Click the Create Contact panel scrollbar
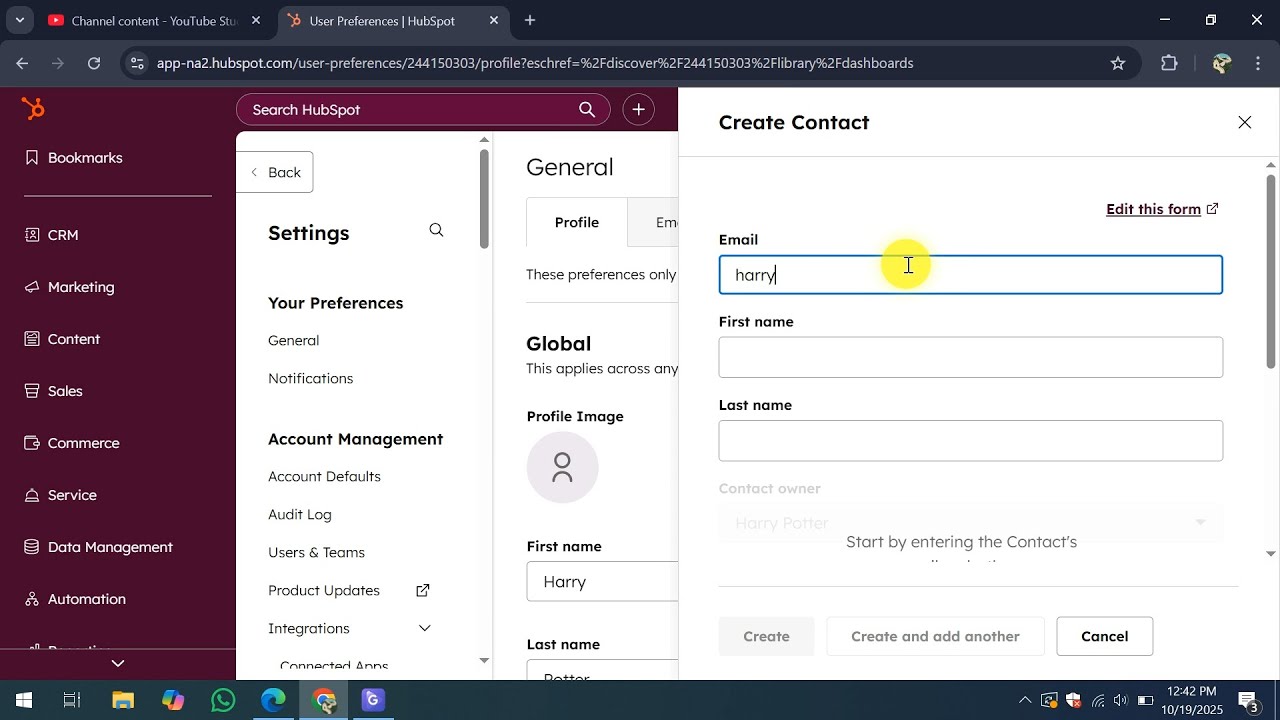This screenshot has width=1280, height=720. 1271,270
